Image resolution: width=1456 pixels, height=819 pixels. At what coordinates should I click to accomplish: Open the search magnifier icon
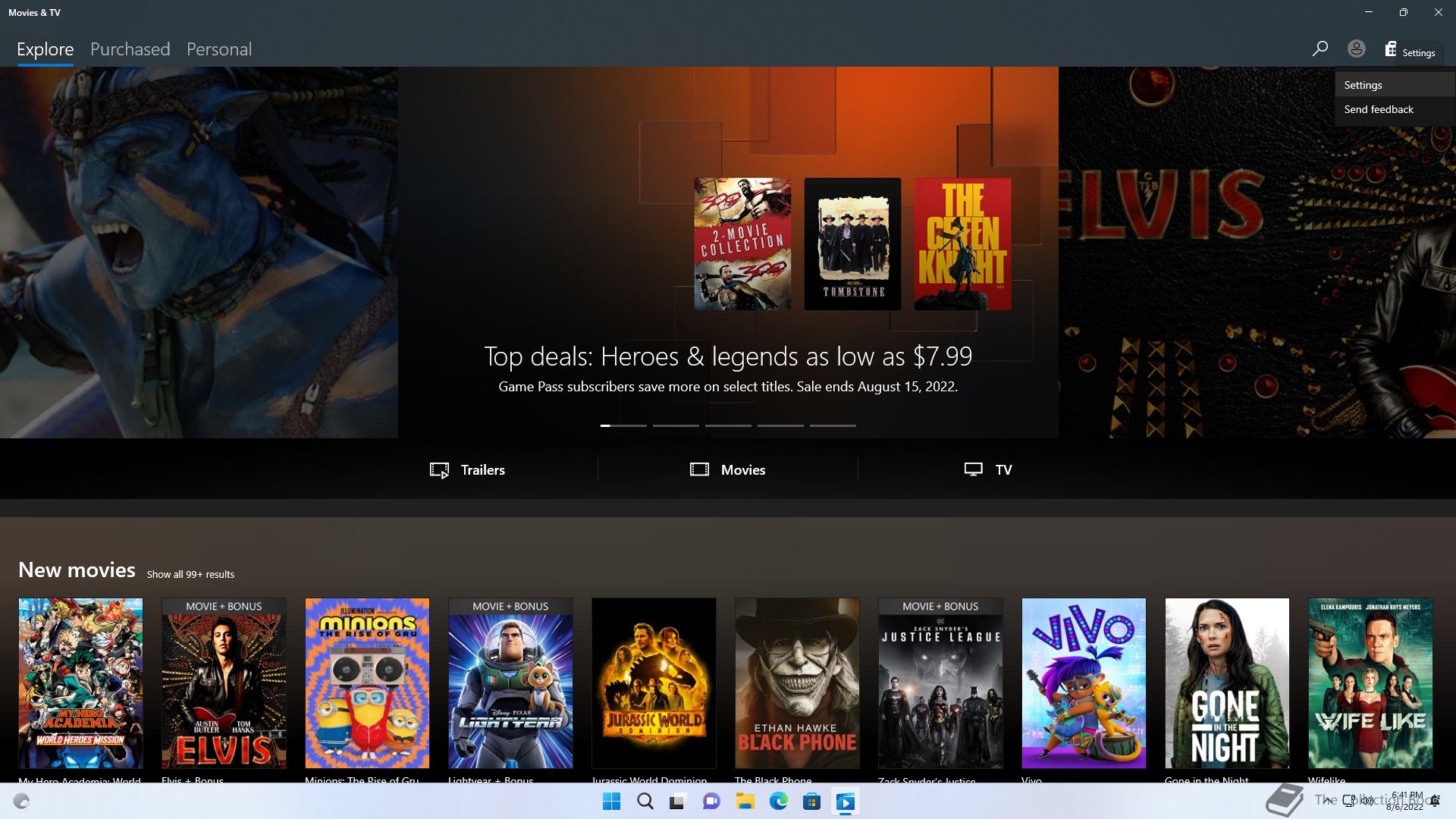pyautogui.click(x=1319, y=49)
